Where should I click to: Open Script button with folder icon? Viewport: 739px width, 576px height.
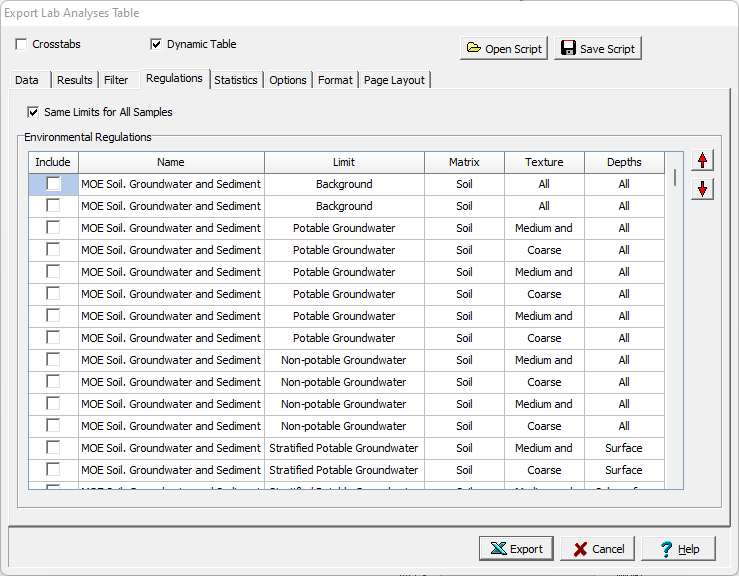pos(504,49)
